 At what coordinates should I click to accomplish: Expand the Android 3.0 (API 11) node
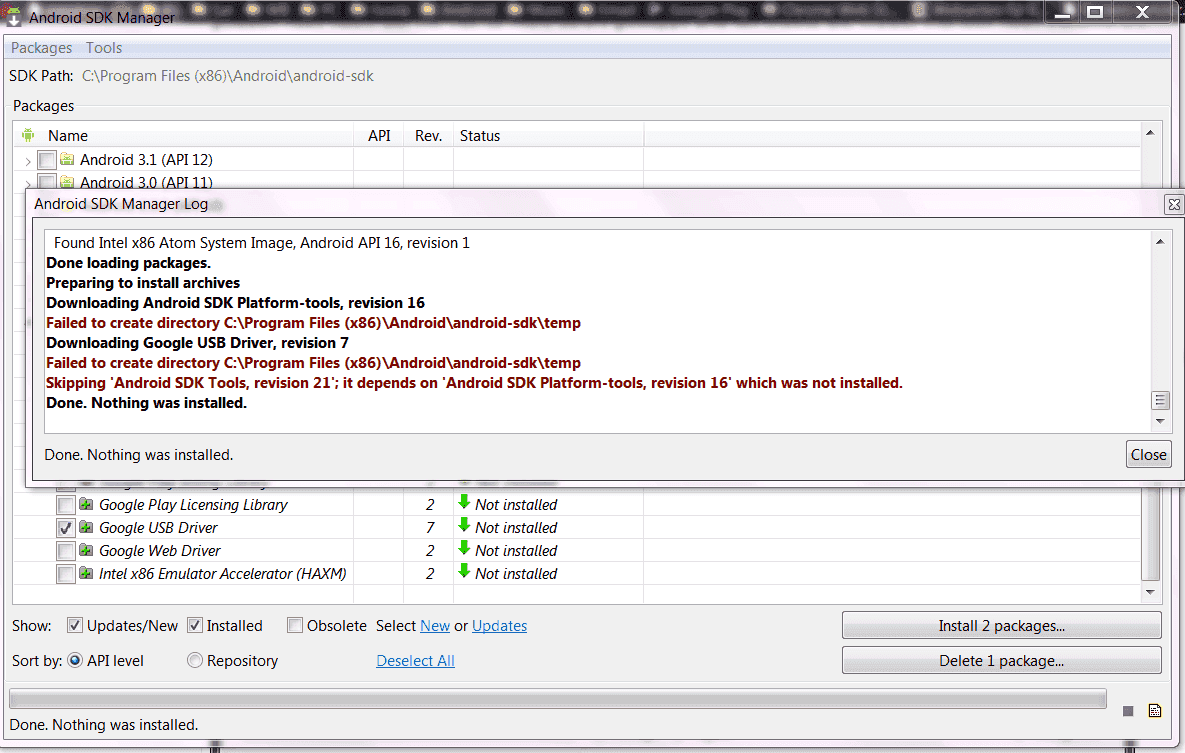(28, 183)
